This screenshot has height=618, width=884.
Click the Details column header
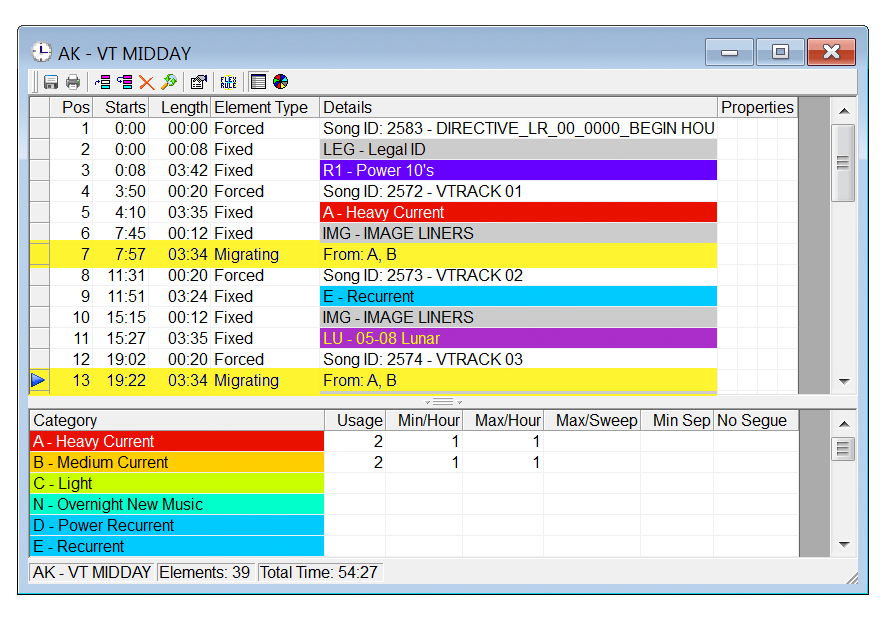[x=518, y=107]
